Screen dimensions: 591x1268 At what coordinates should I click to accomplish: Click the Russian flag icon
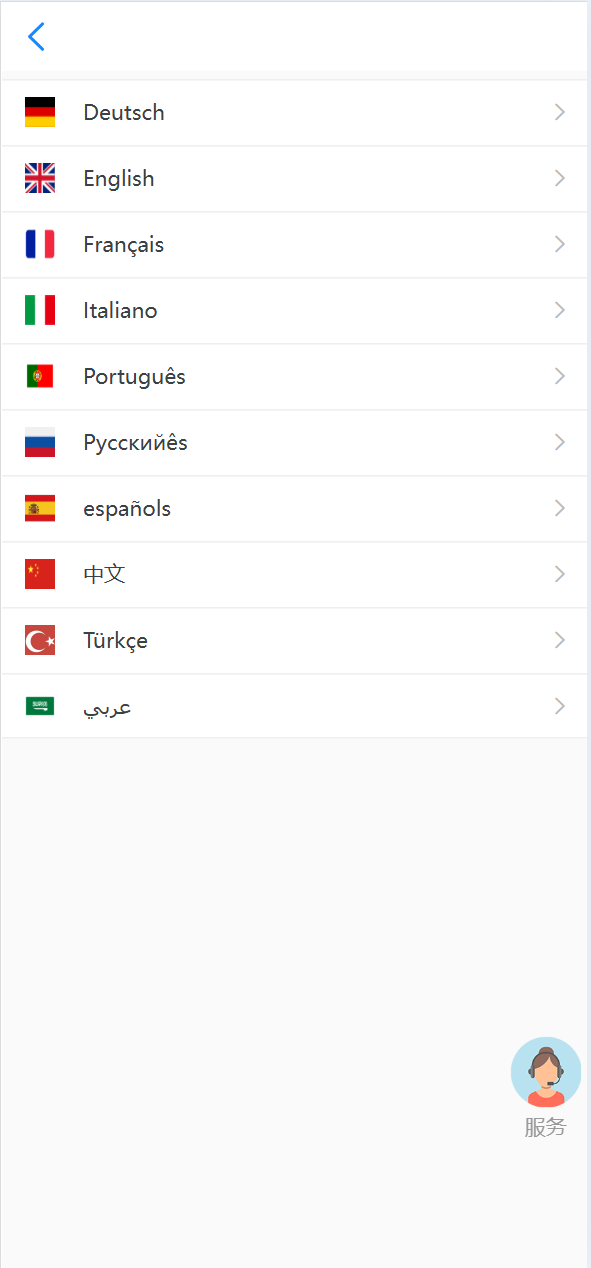(40, 442)
